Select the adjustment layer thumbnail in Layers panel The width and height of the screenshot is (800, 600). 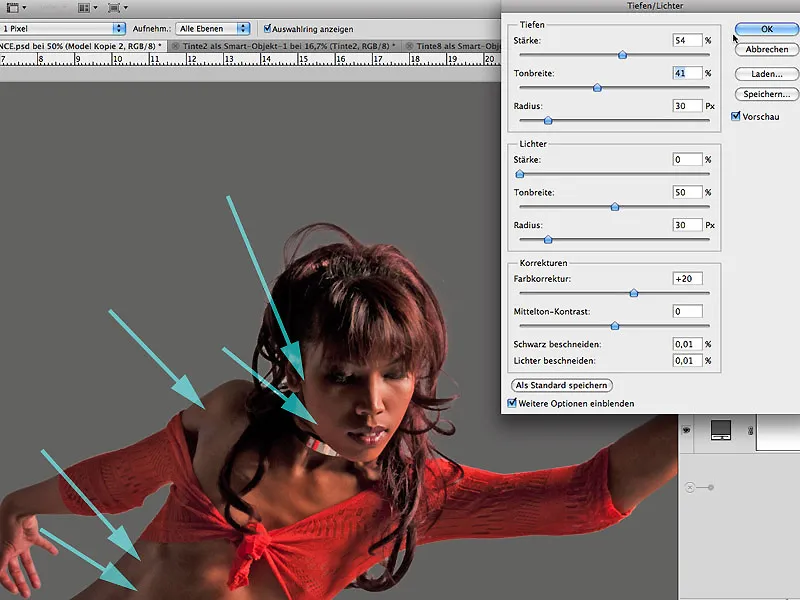(721, 430)
